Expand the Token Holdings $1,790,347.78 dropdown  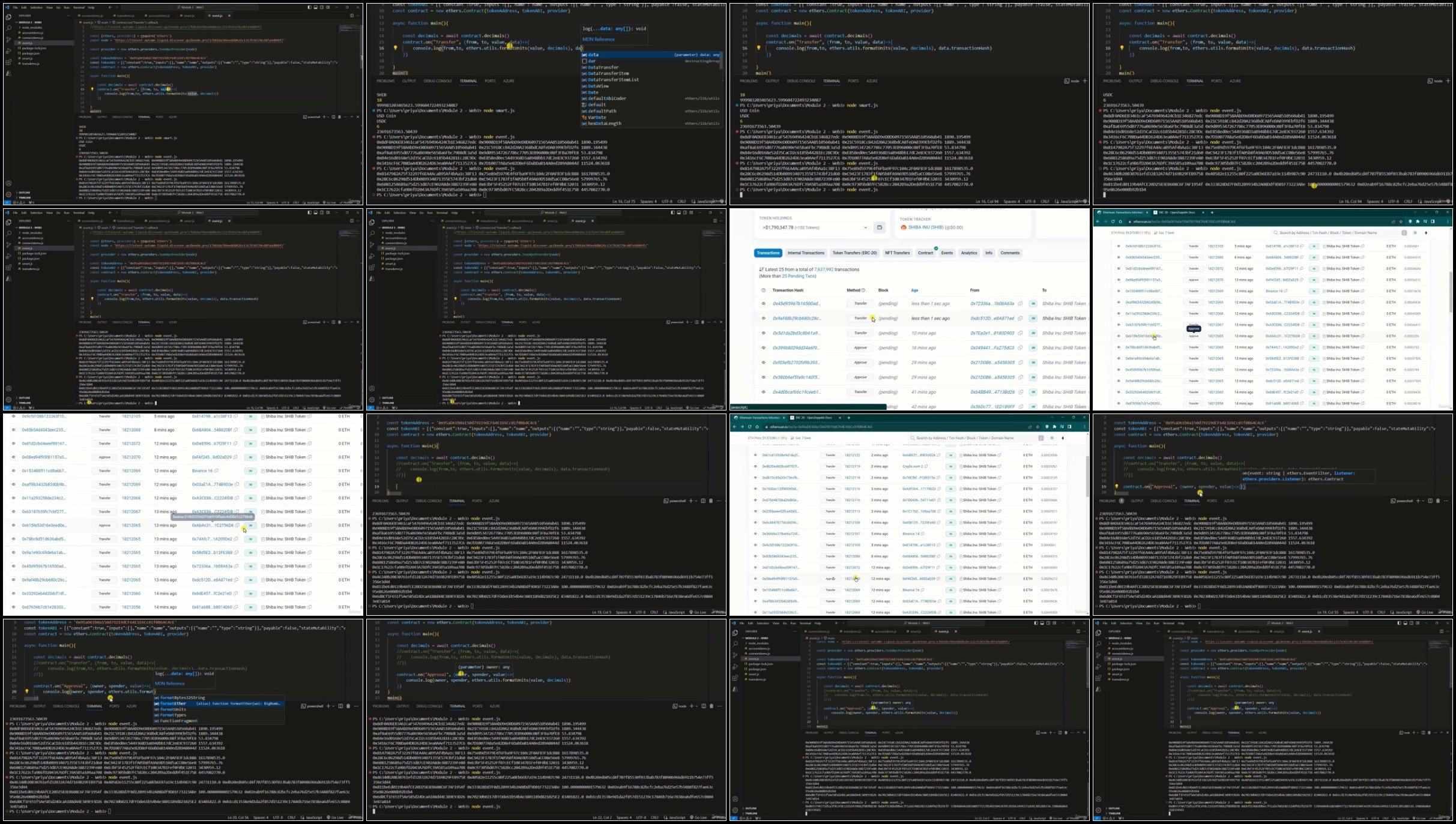pos(815,227)
